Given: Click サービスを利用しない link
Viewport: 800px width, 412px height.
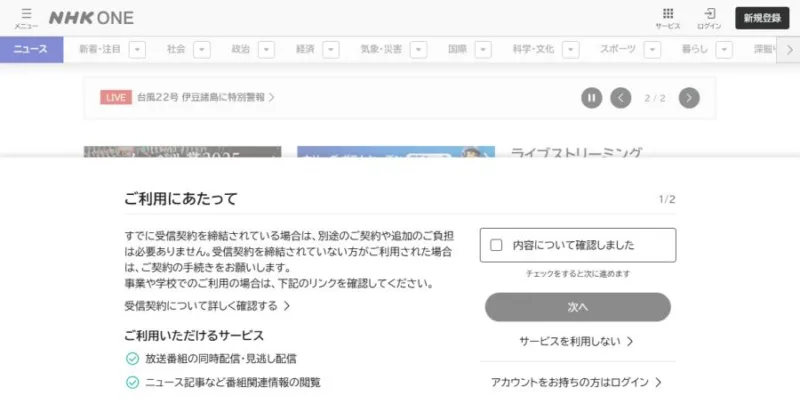Looking at the screenshot, I should [577, 341].
